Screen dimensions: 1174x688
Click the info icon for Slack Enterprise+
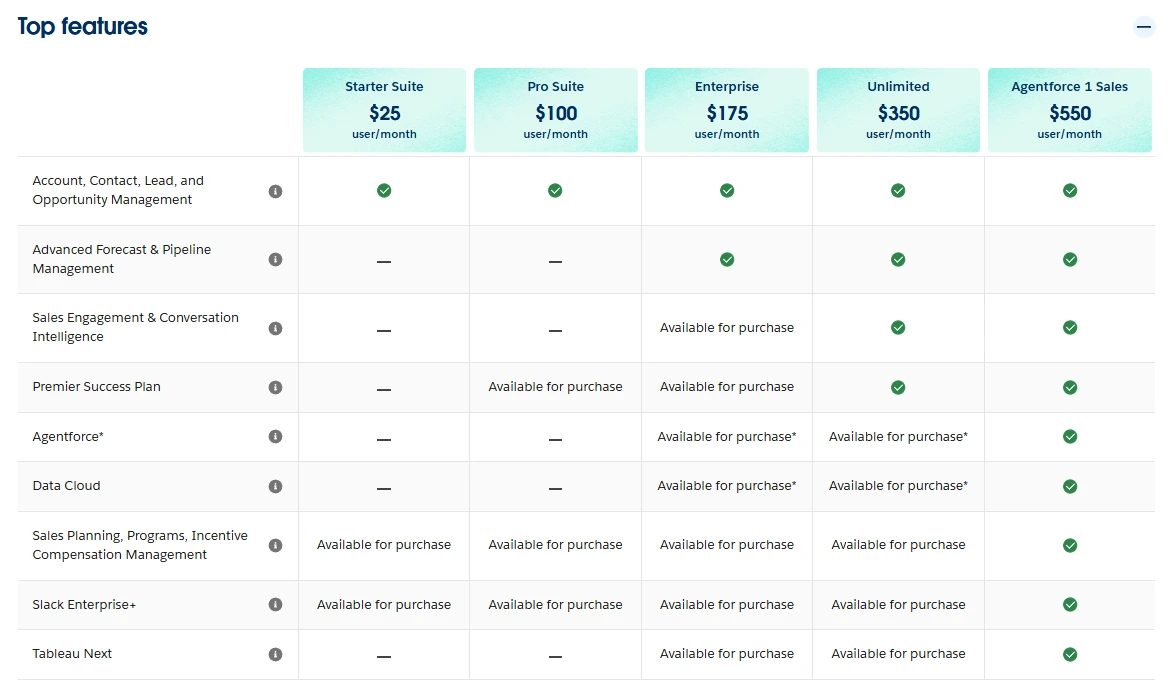276,604
